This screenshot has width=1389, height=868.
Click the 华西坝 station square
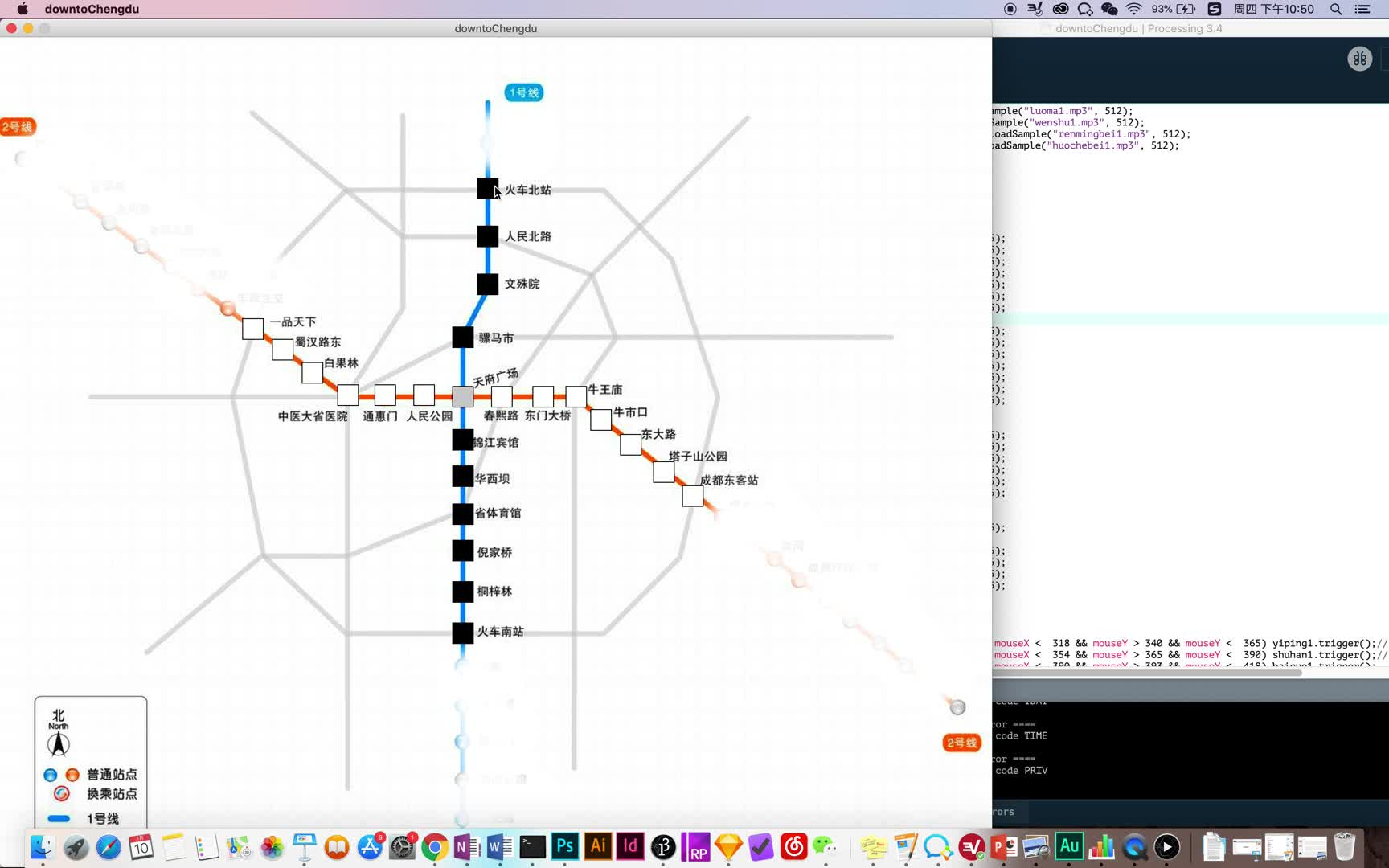462,477
